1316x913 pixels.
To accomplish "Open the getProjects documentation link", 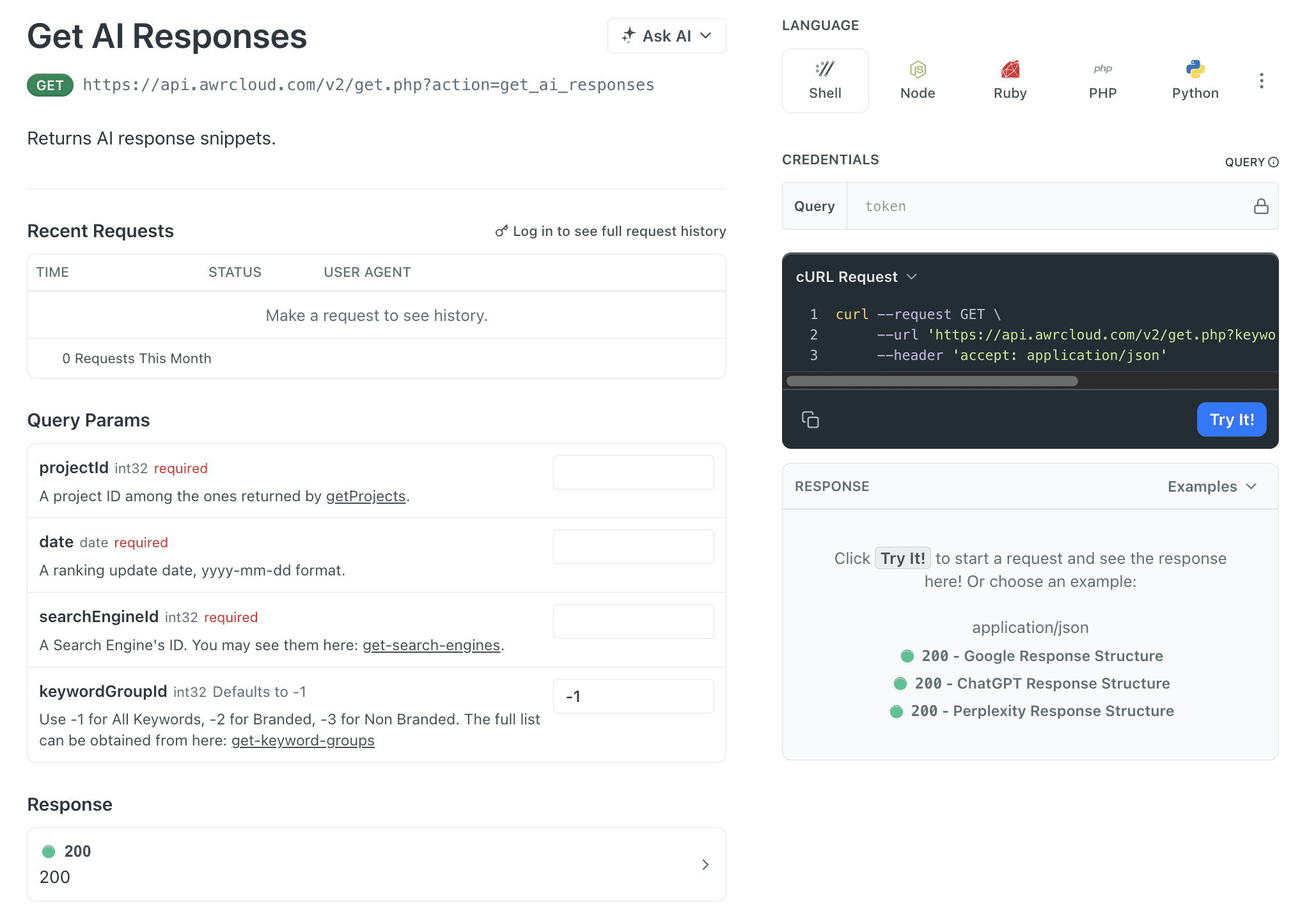I will point(366,496).
